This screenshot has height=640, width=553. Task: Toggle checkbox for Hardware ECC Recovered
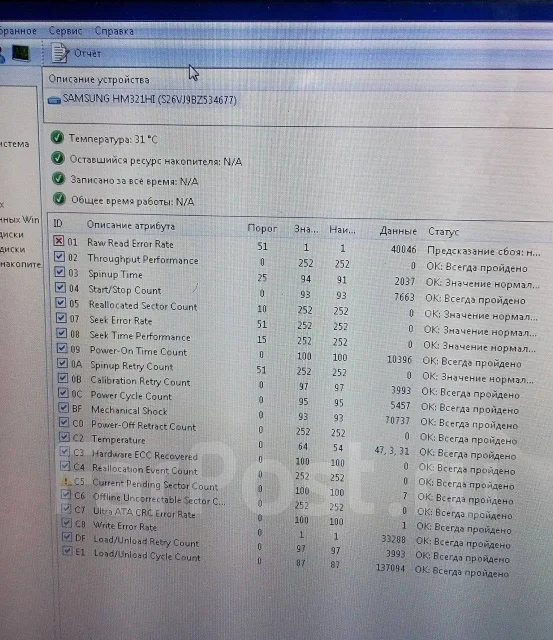pyautogui.click(x=65, y=451)
